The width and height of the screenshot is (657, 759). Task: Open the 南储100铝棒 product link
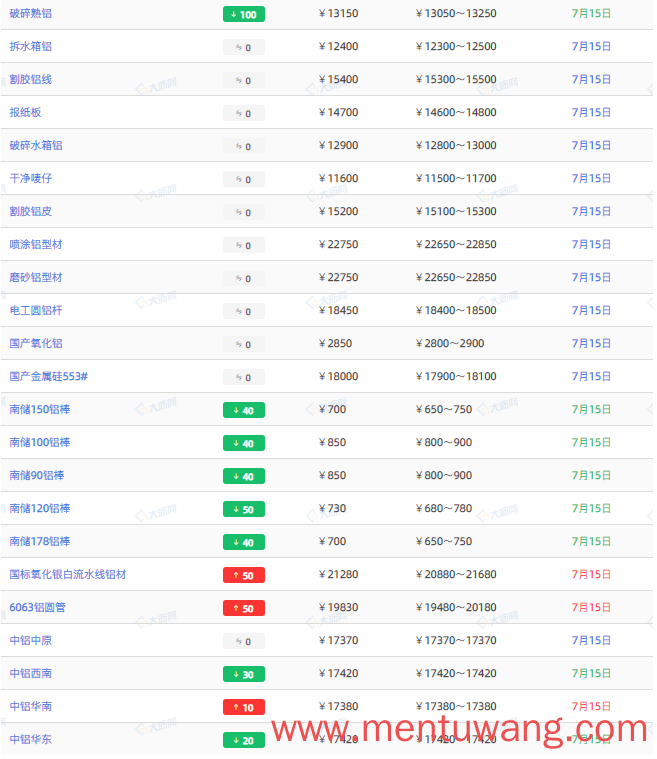point(40,442)
